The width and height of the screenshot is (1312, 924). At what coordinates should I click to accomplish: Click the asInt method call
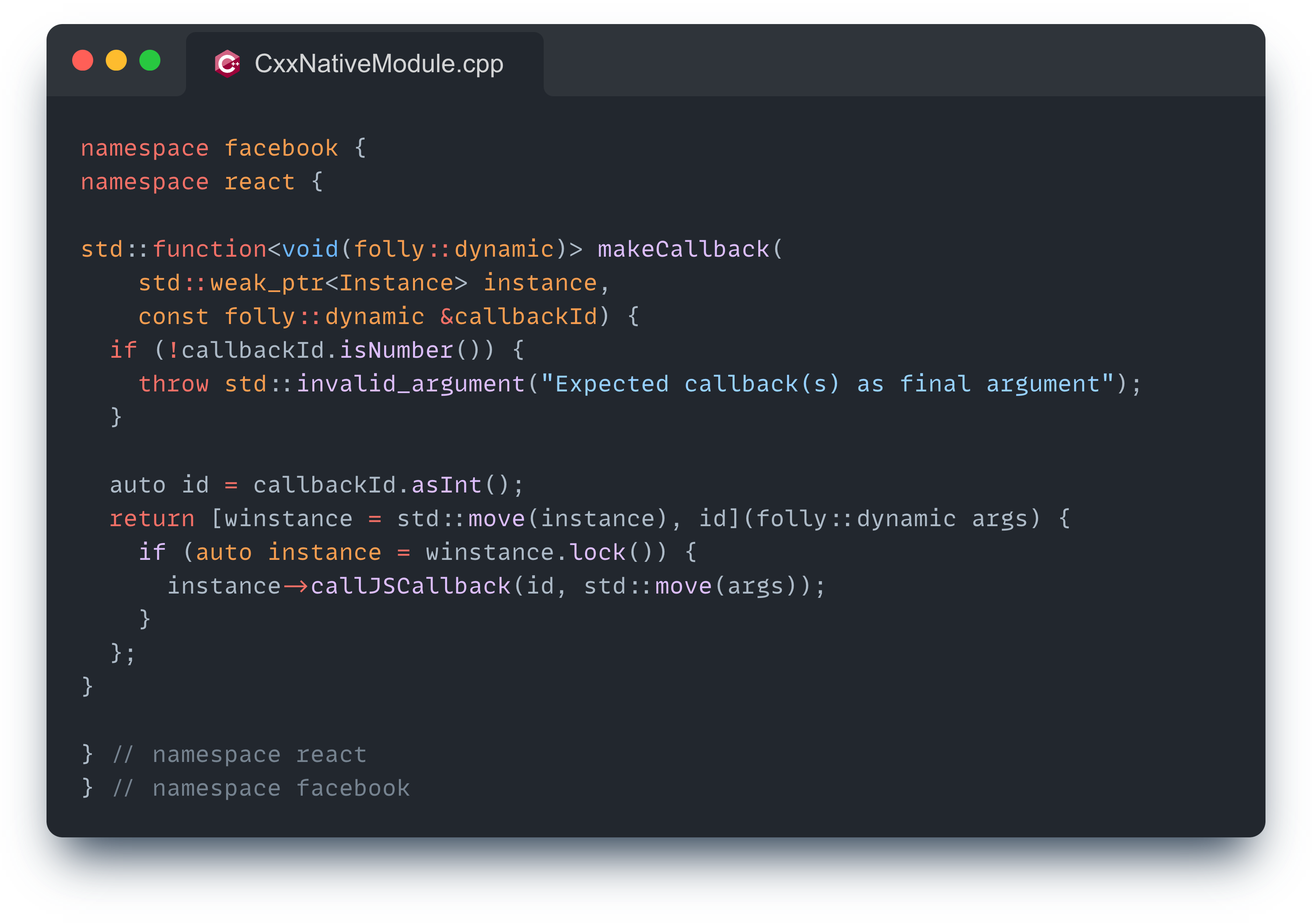click(x=446, y=485)
